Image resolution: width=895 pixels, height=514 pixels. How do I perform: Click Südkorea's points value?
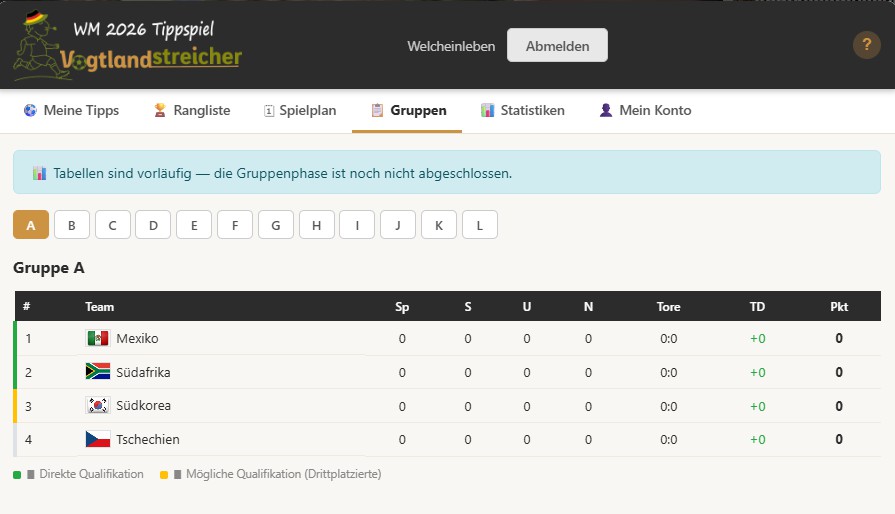coord(838,406)
